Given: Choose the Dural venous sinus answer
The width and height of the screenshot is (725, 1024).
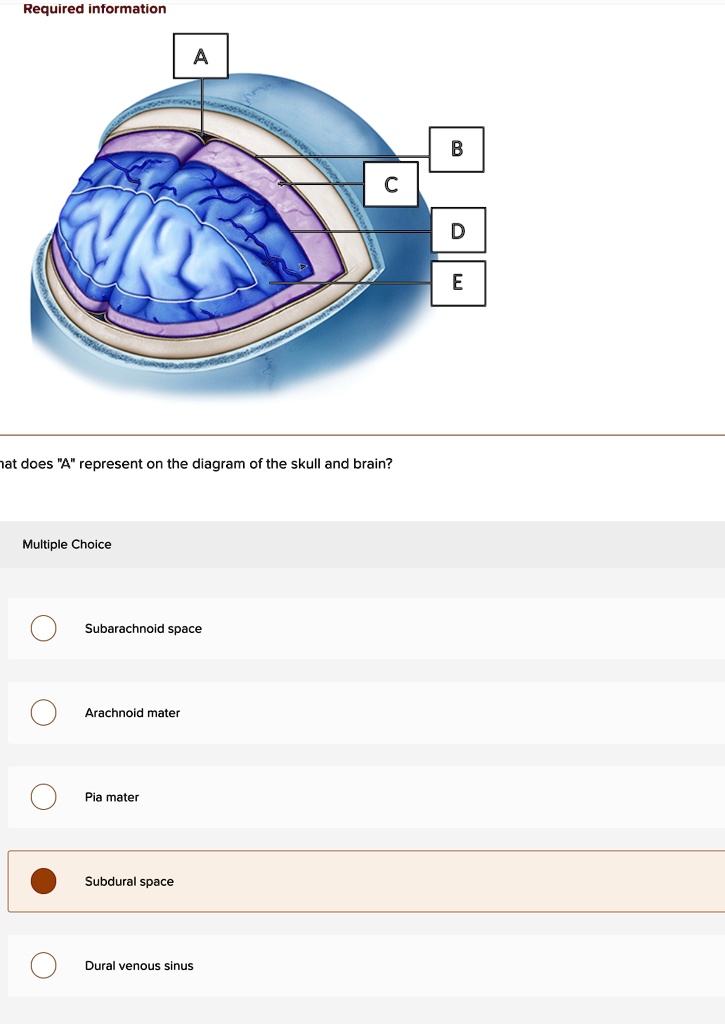Looking at the screenshot, I should (x=44, y=966).
